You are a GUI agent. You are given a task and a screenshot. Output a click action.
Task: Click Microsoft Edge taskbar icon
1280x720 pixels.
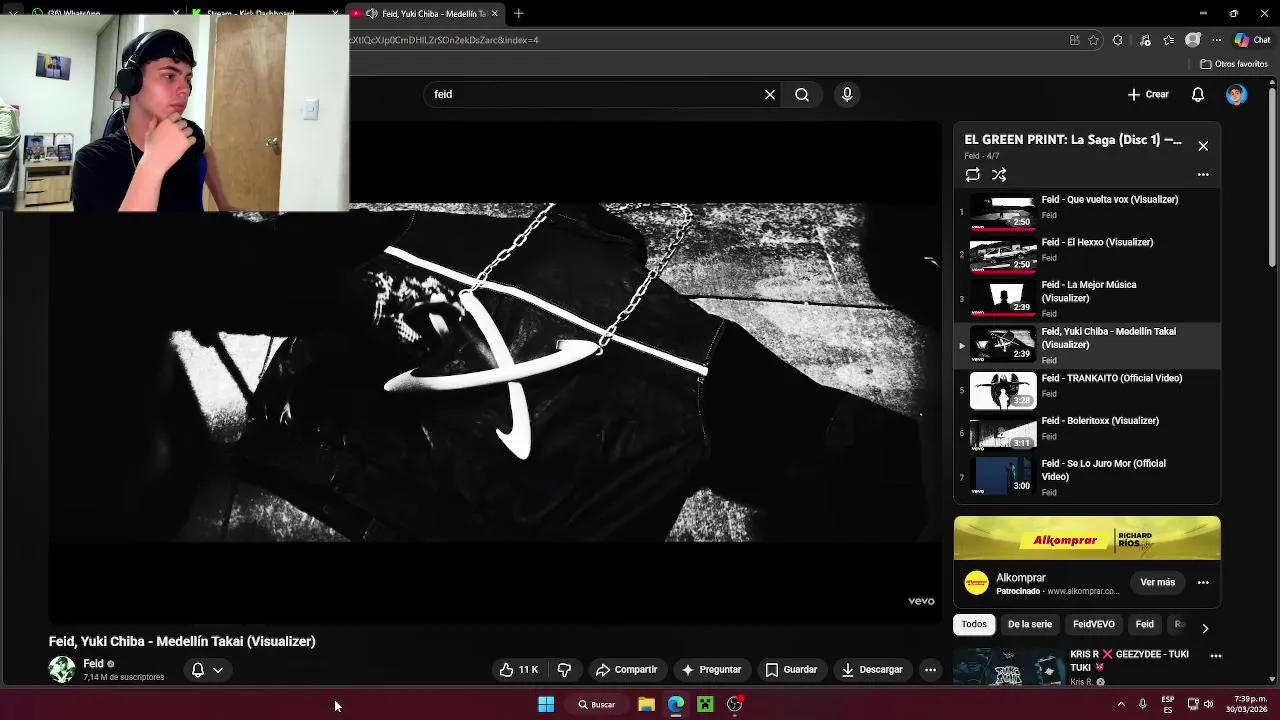[676, 705]
